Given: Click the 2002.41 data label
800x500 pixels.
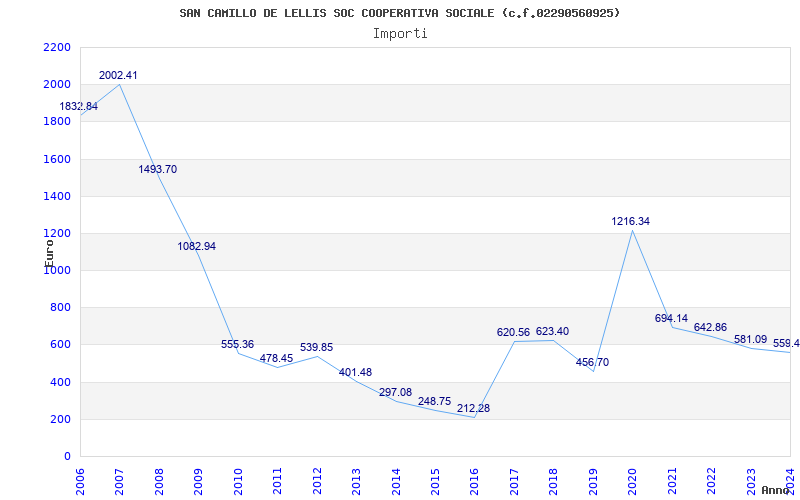Looking at the screenshot, I should 118,76.
